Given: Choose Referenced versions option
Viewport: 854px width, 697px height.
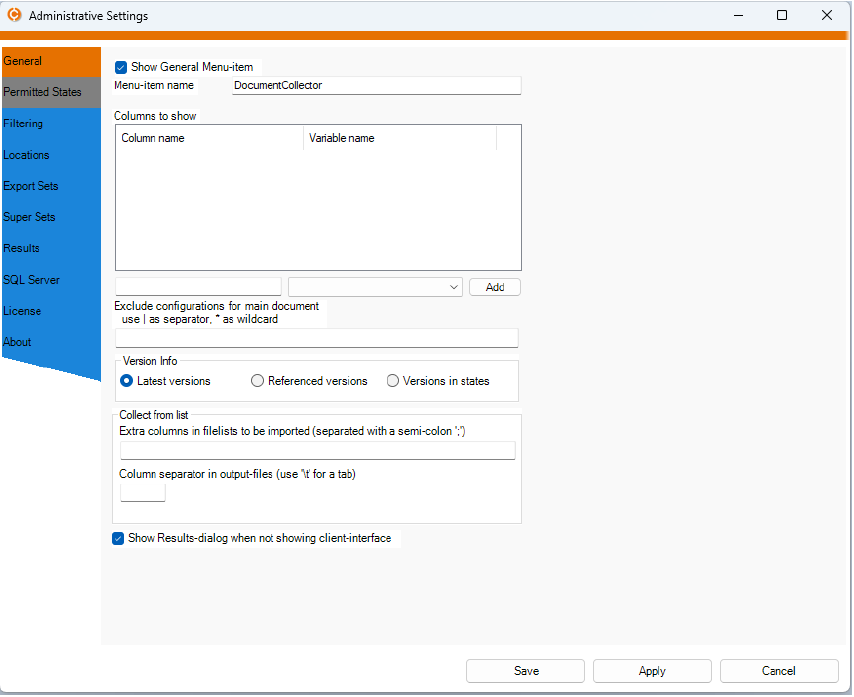Looking at the screenshot, I should [x=258, y=381].
